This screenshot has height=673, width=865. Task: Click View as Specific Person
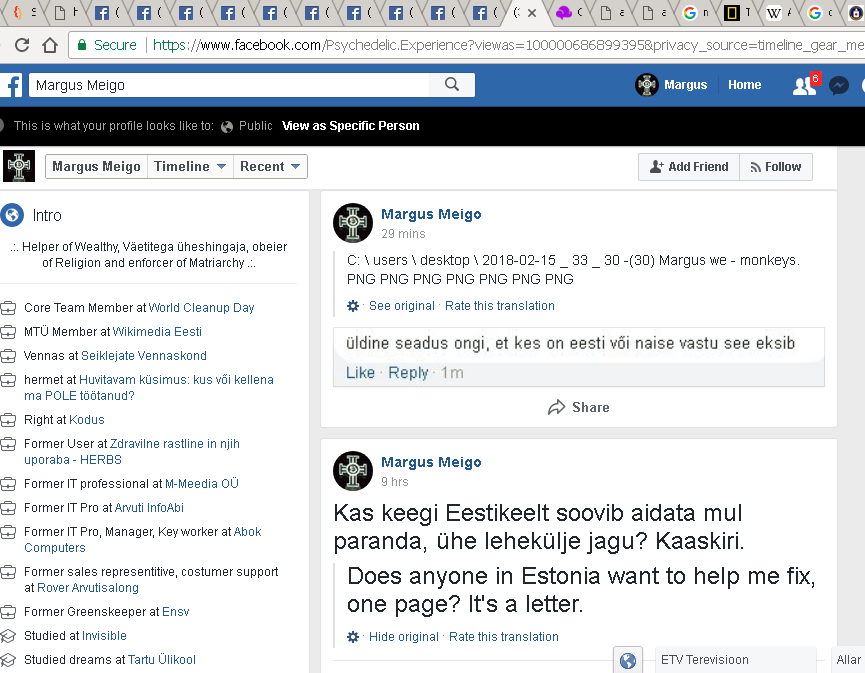[351, 126]
